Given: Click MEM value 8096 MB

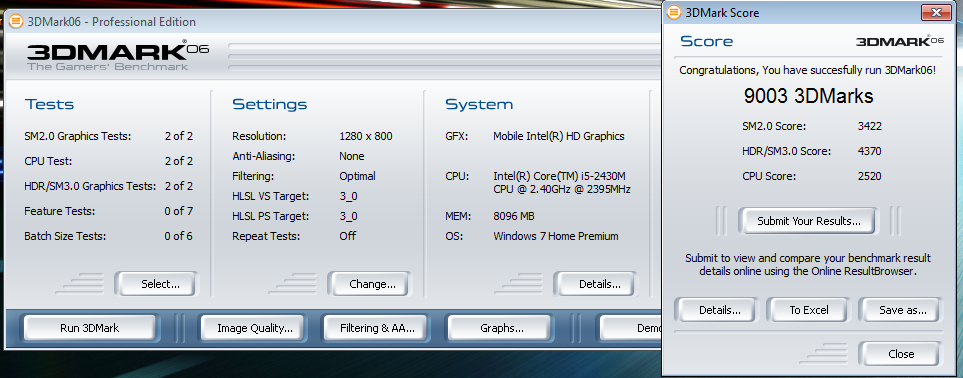Looking at the screenshot, I should pos(513,216).
